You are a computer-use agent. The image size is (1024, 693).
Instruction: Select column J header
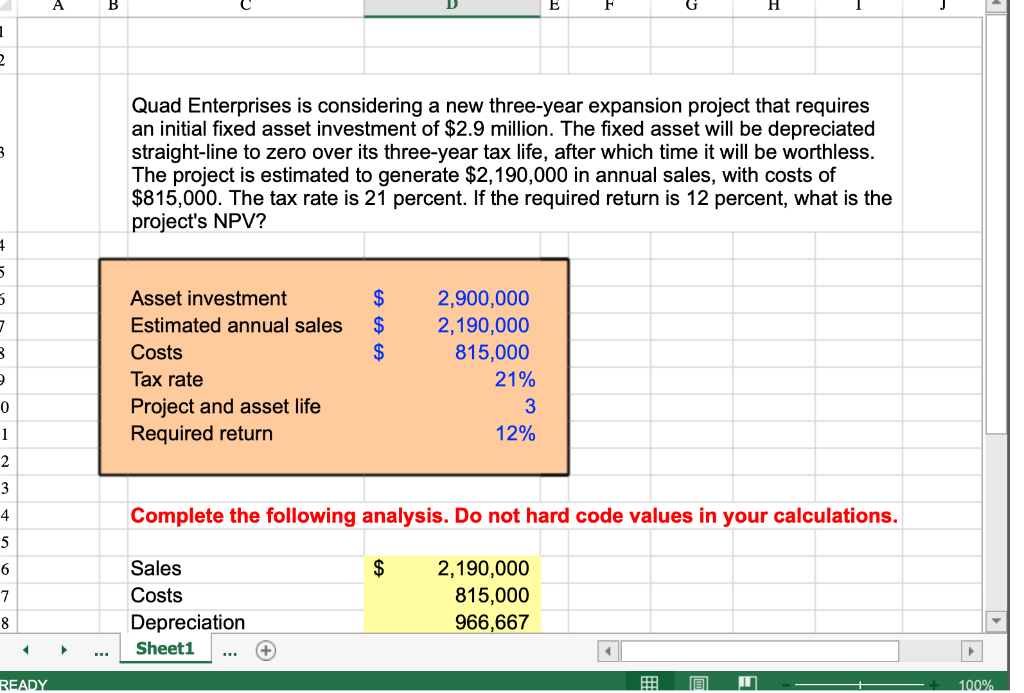tap(942, 7)
